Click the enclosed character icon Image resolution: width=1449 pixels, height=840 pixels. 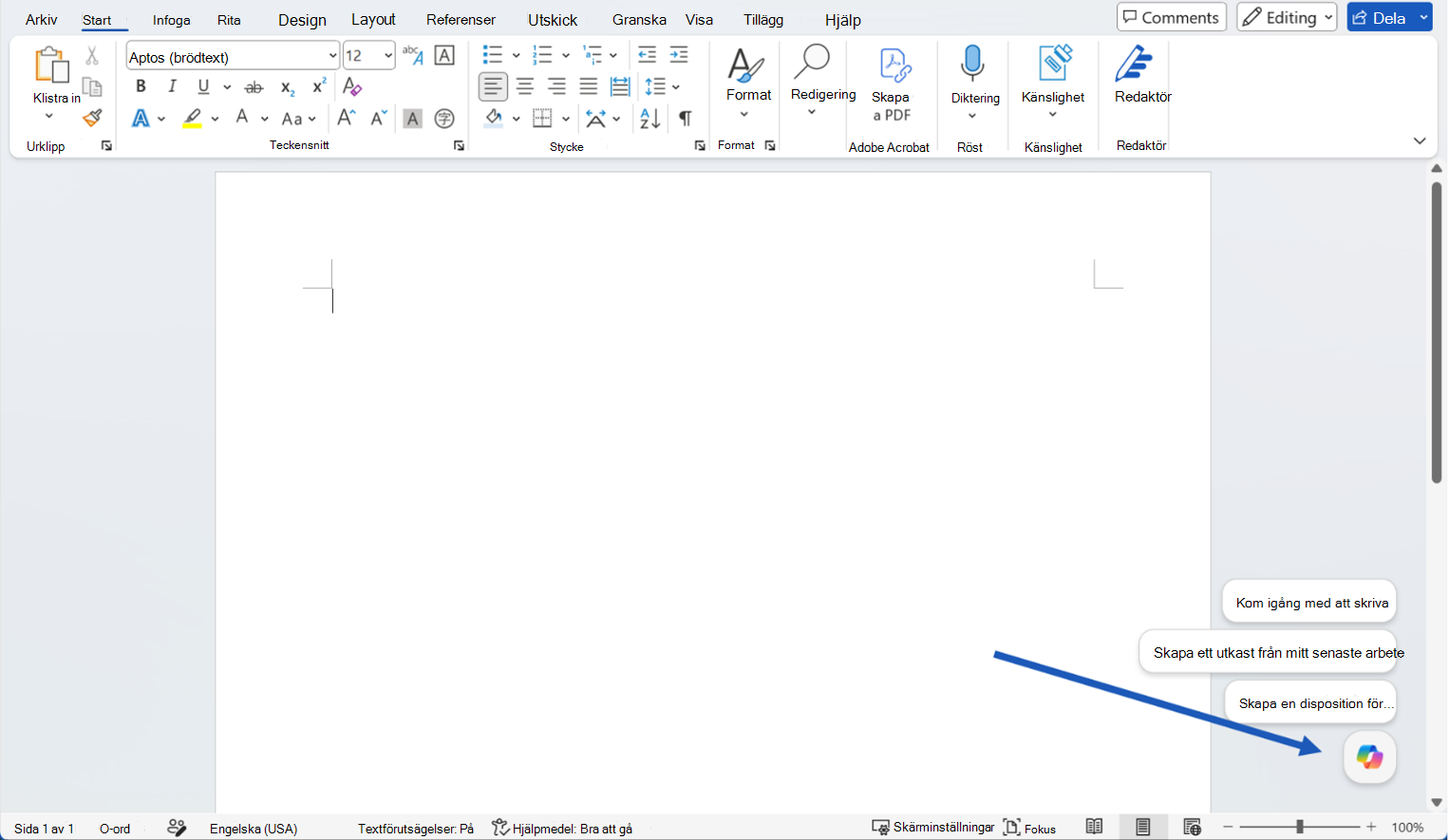(x=444, y=119)
